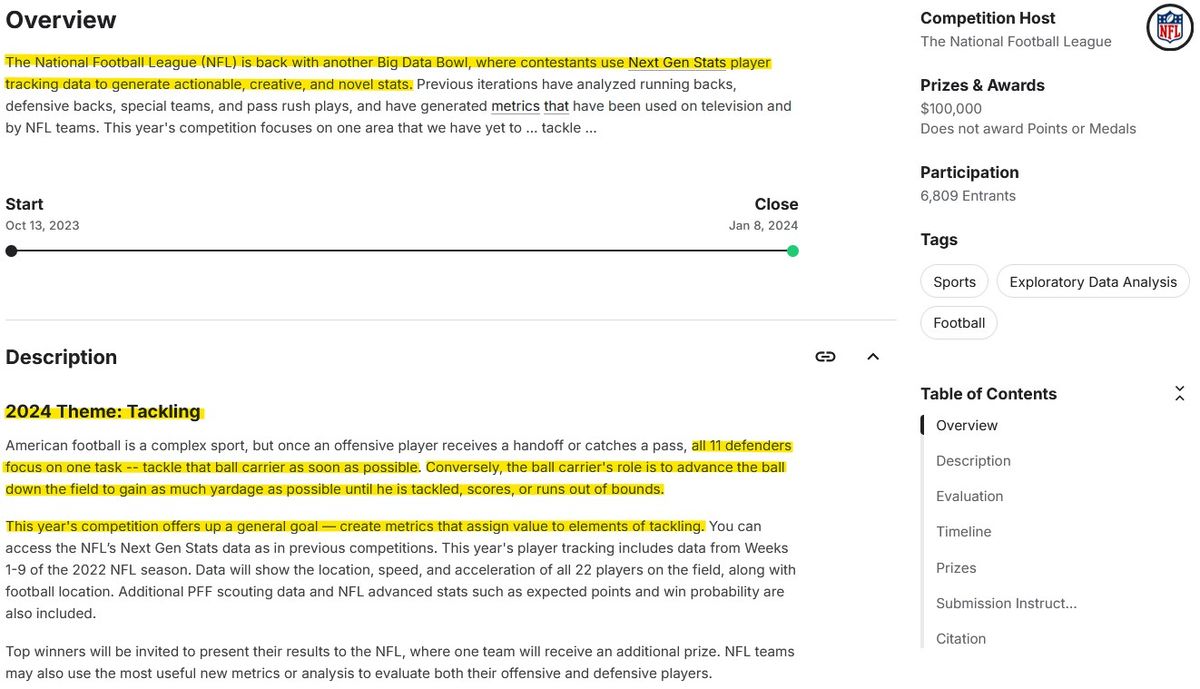Click the Prizes & Awards heading
Screen dimensions: 1200x689
[982, 85]
